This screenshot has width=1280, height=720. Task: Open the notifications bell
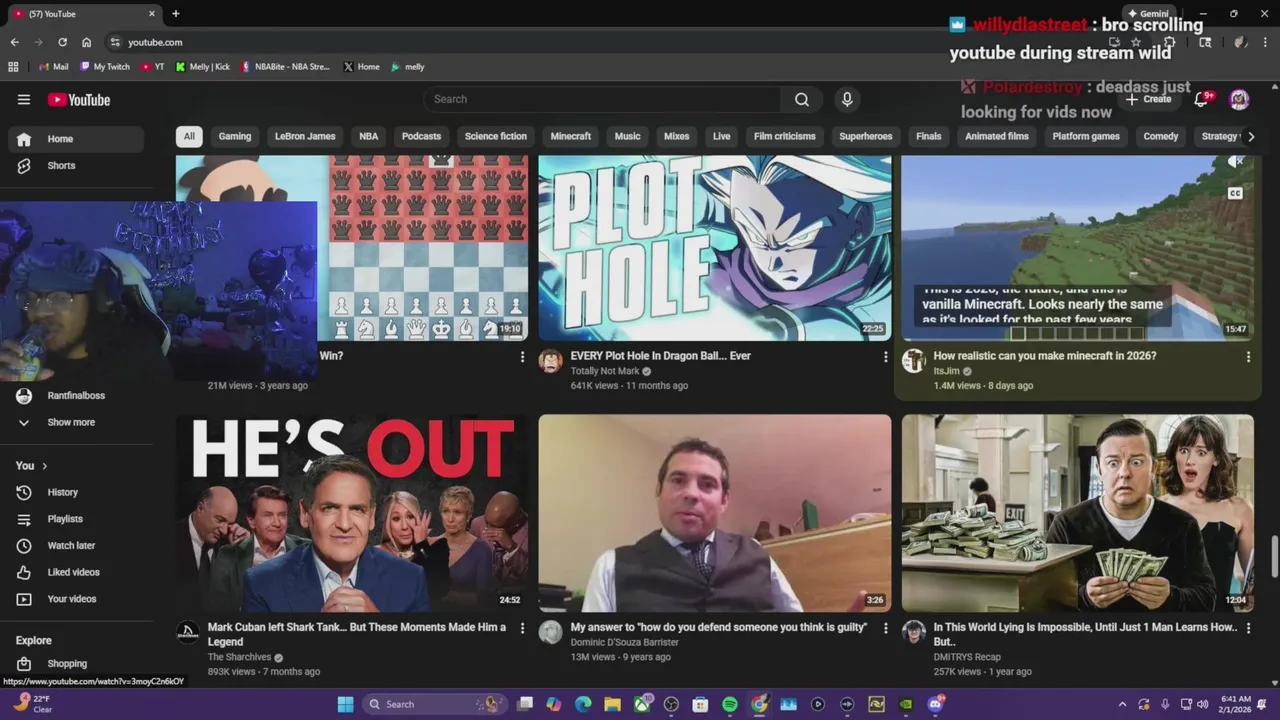pyautogui.click(x=1203, y=99)
